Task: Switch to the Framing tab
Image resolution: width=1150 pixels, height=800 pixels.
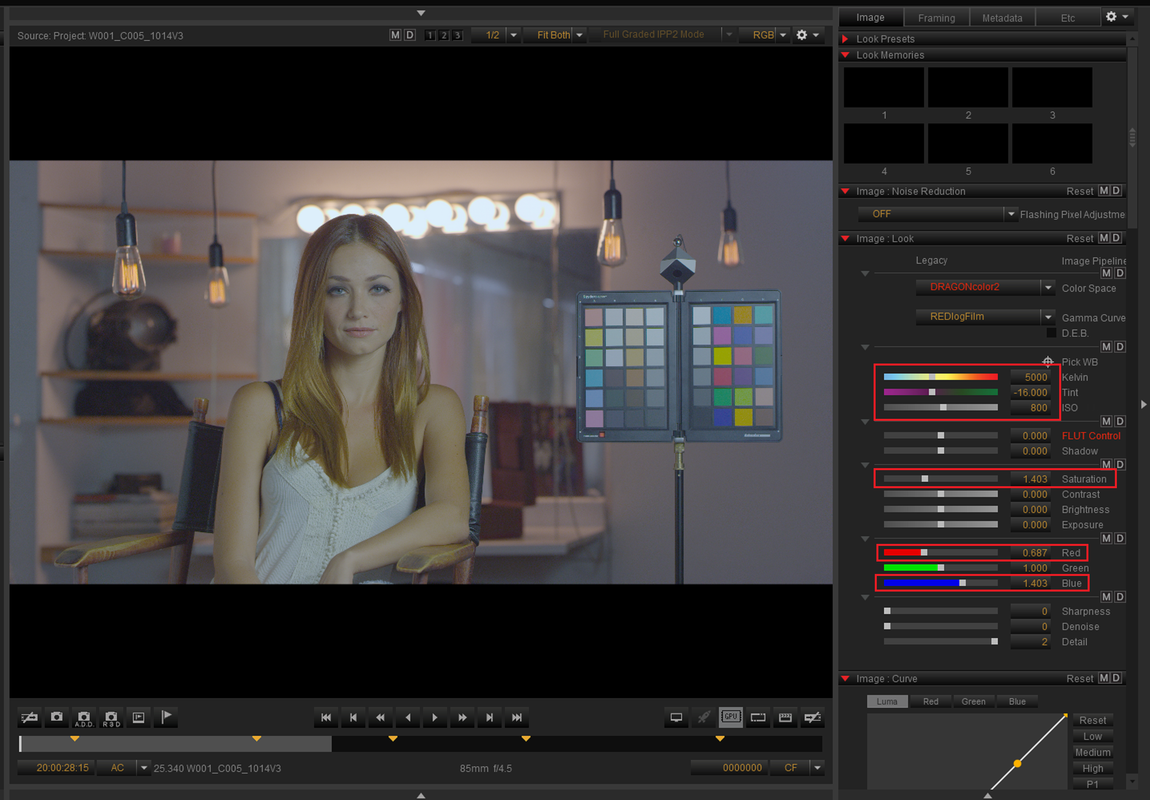Action: click(937, 18)
